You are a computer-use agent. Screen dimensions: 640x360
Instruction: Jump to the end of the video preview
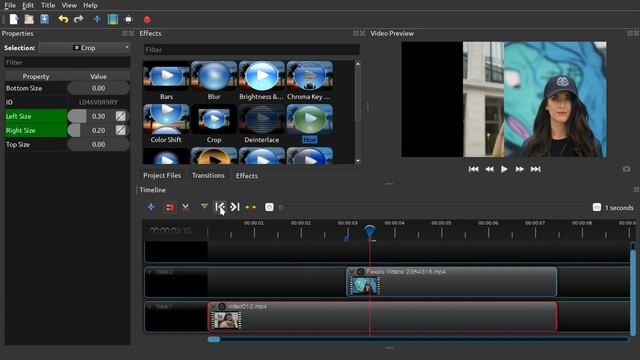pos(535,169)
